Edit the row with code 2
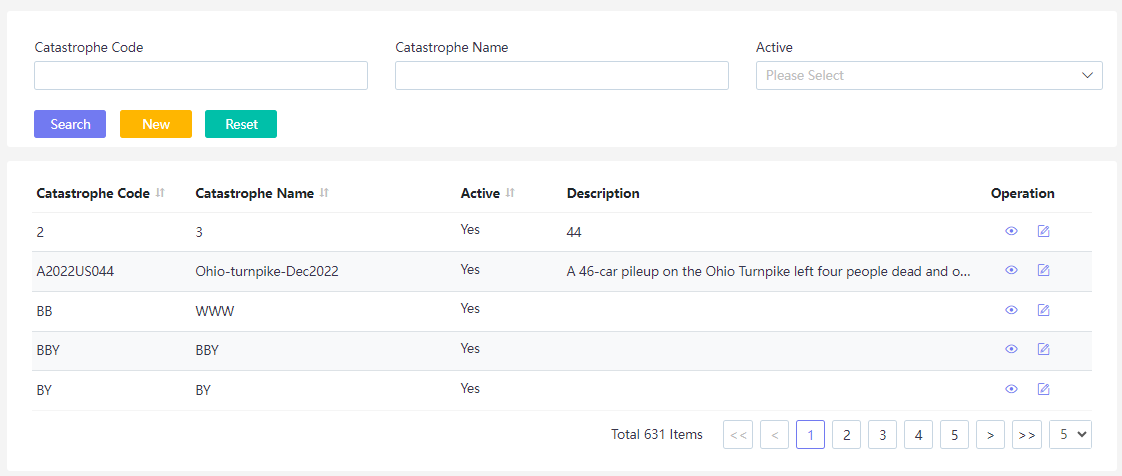 1043,231
